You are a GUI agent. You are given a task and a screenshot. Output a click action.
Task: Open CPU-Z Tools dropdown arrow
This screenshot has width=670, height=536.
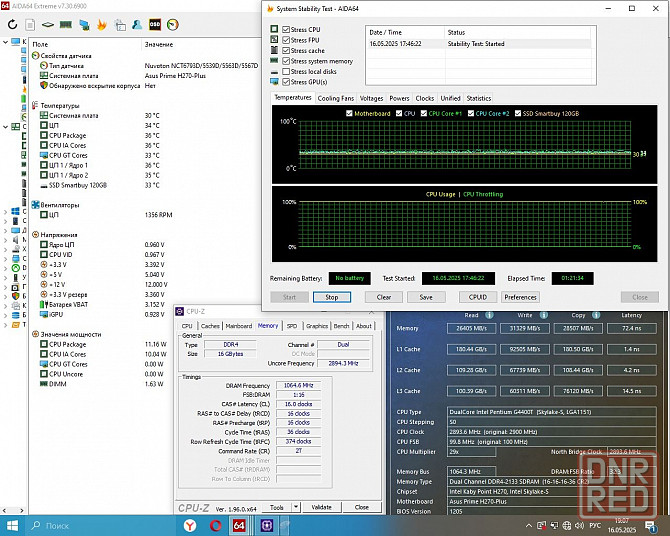click(x=296, y=507)
